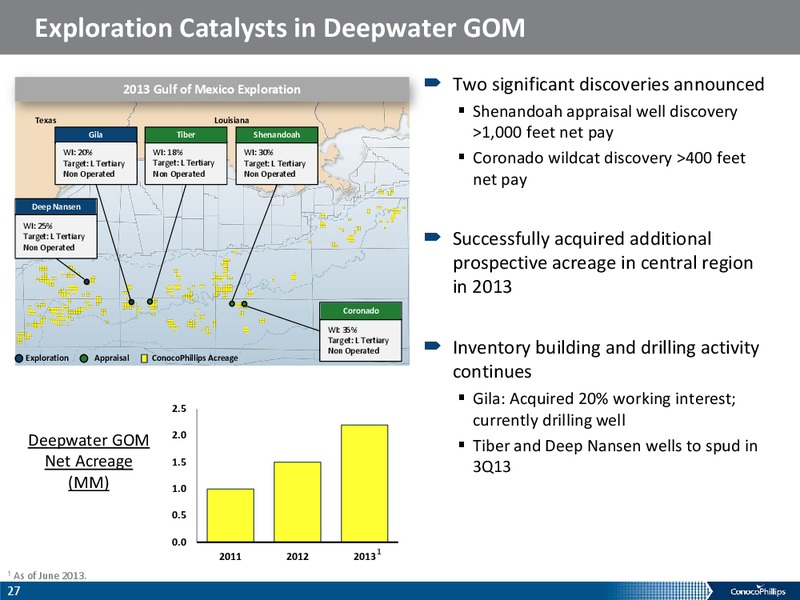
Task: Click the 'WI: 18%' text in Tiber box
Action: (168, 152)
